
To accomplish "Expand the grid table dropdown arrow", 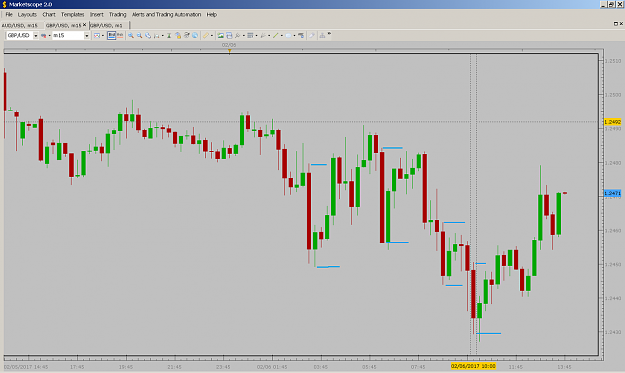I will 256,35.
